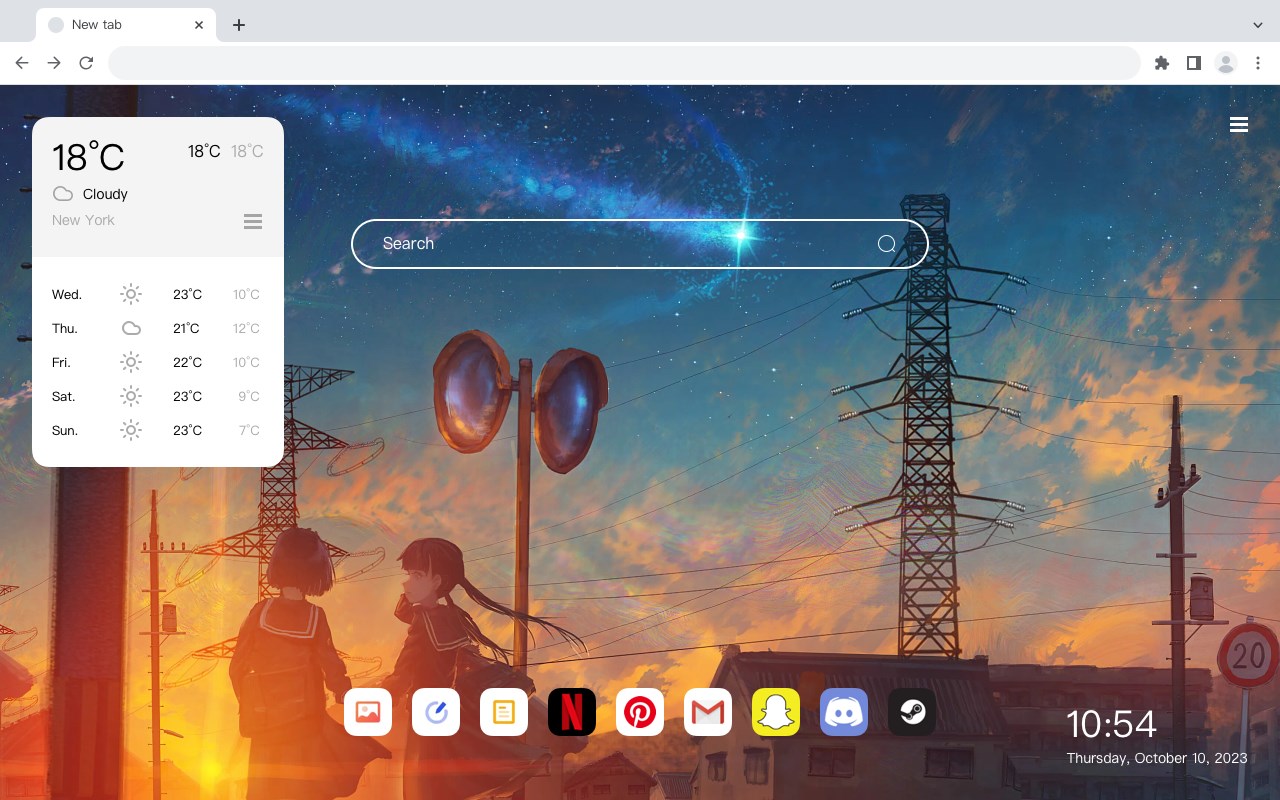Go back with the back arrow
The width and height of the screenshot is (1280, 800).
coord(22,63)
